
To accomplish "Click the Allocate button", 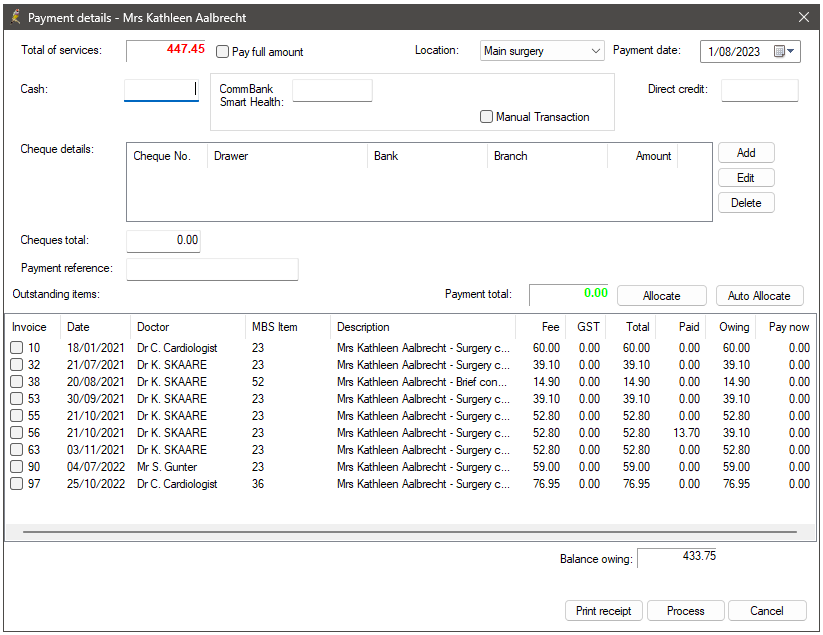I will tap(661, 295).
